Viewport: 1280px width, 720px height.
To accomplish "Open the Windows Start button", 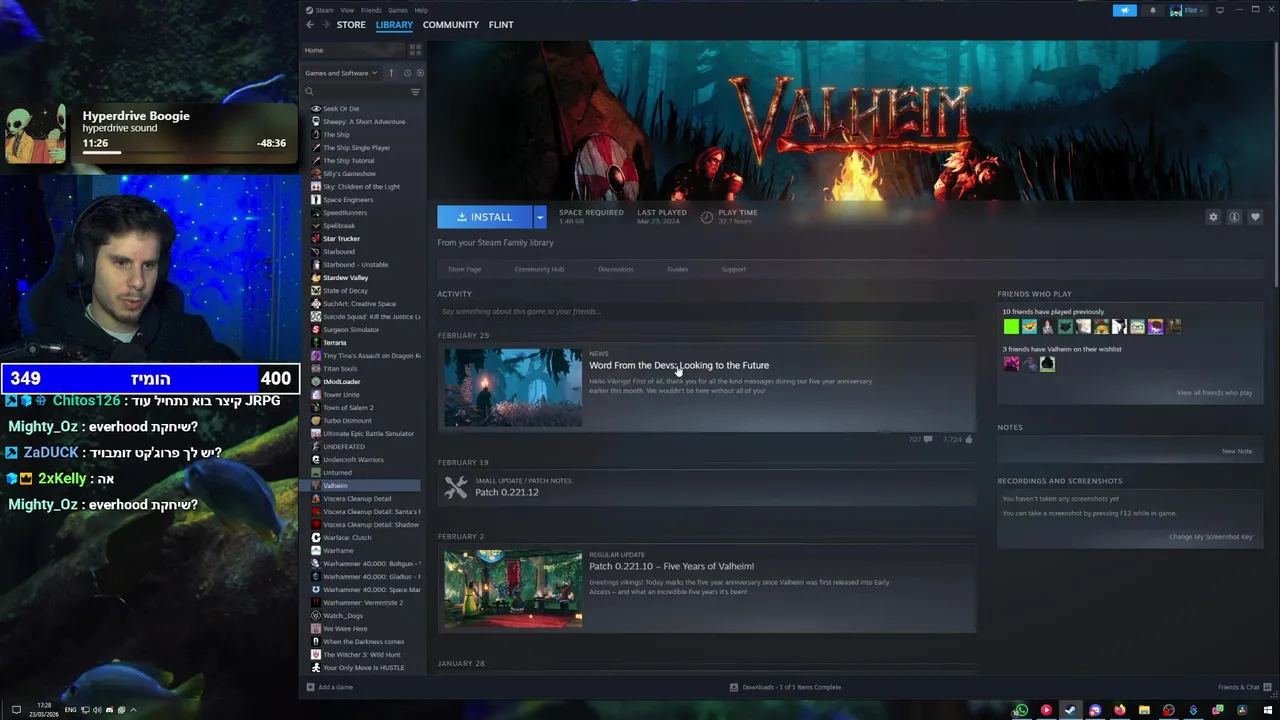I will [1267, 710].
